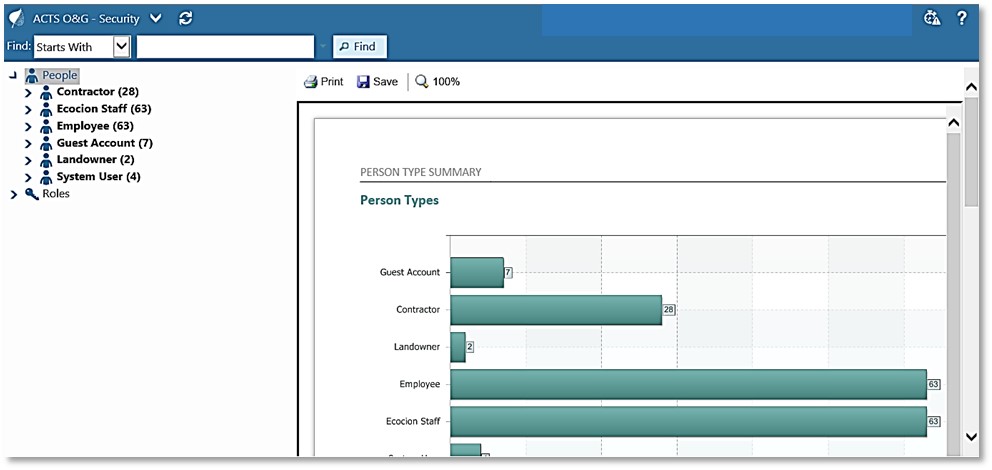Viewport: 992px width, 470px height.
Task: Open the Starts With search mode dropdown
Action: 121,47
